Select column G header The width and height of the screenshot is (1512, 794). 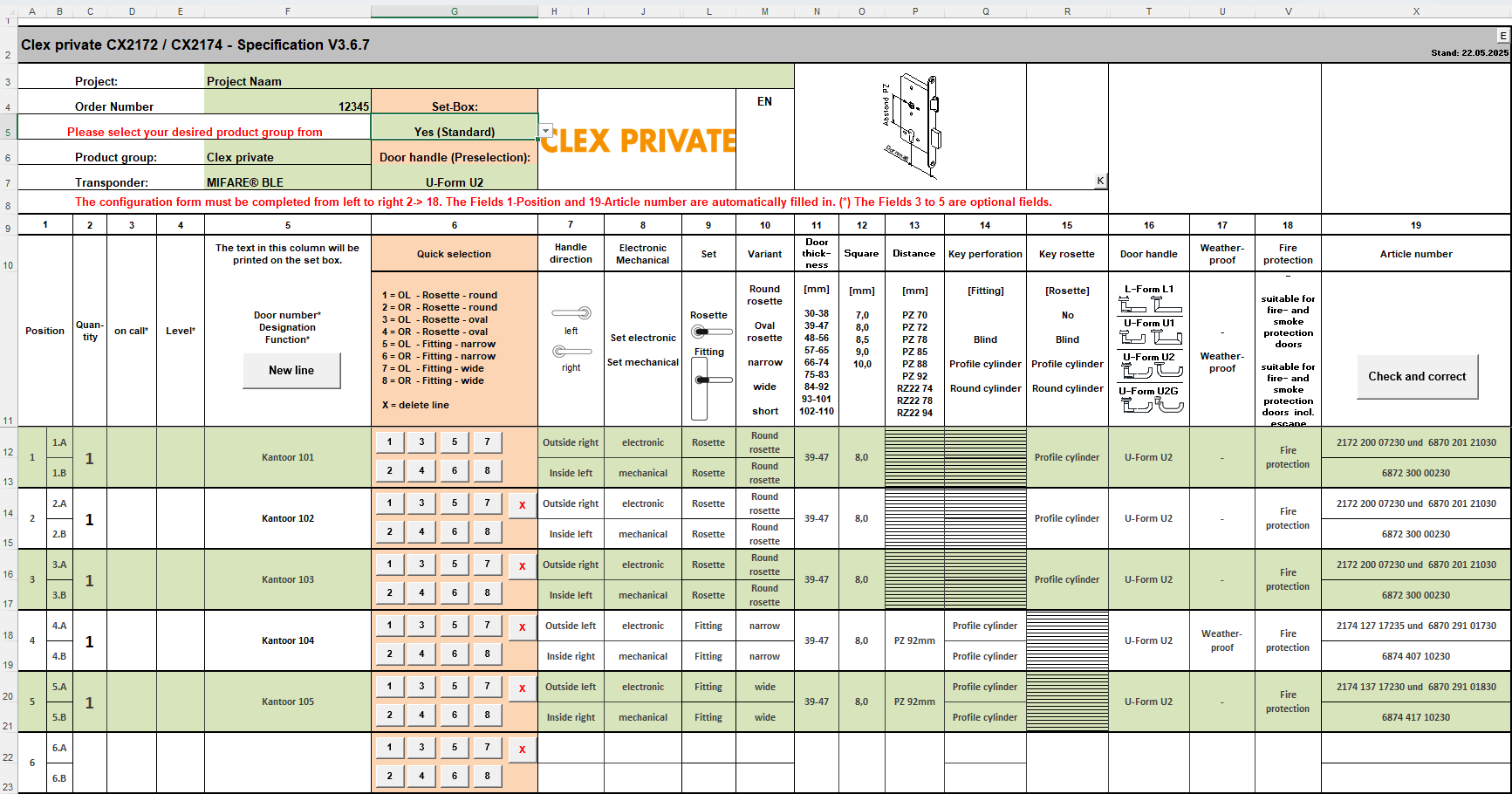(x=454, y=11)
